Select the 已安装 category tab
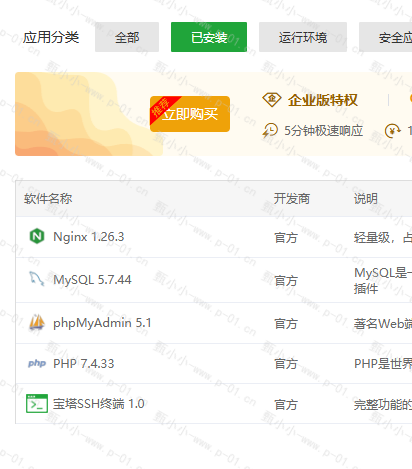The image size is (412, 469). pyautogui.click(x=209, y=37)
